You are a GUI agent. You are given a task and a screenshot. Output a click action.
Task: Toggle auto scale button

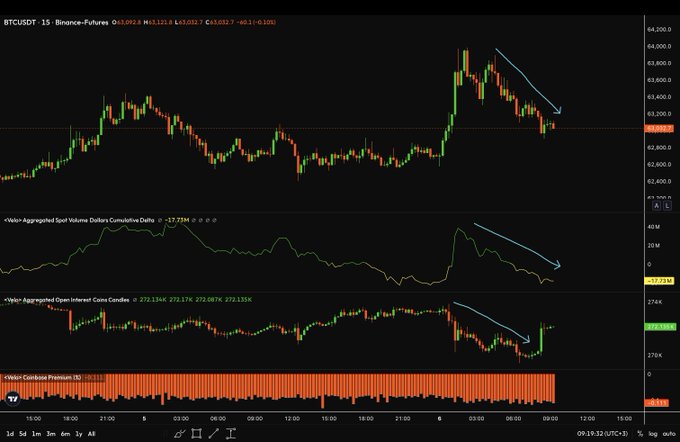669,433
